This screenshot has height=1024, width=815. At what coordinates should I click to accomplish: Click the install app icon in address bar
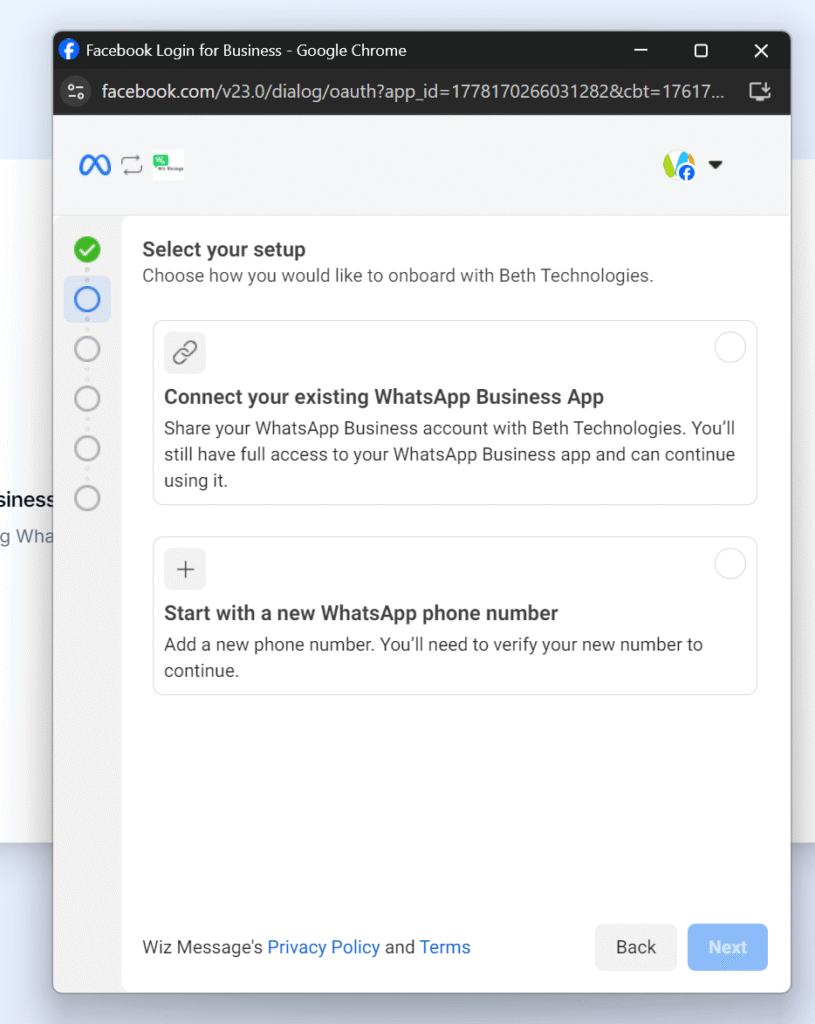[760, 92]
